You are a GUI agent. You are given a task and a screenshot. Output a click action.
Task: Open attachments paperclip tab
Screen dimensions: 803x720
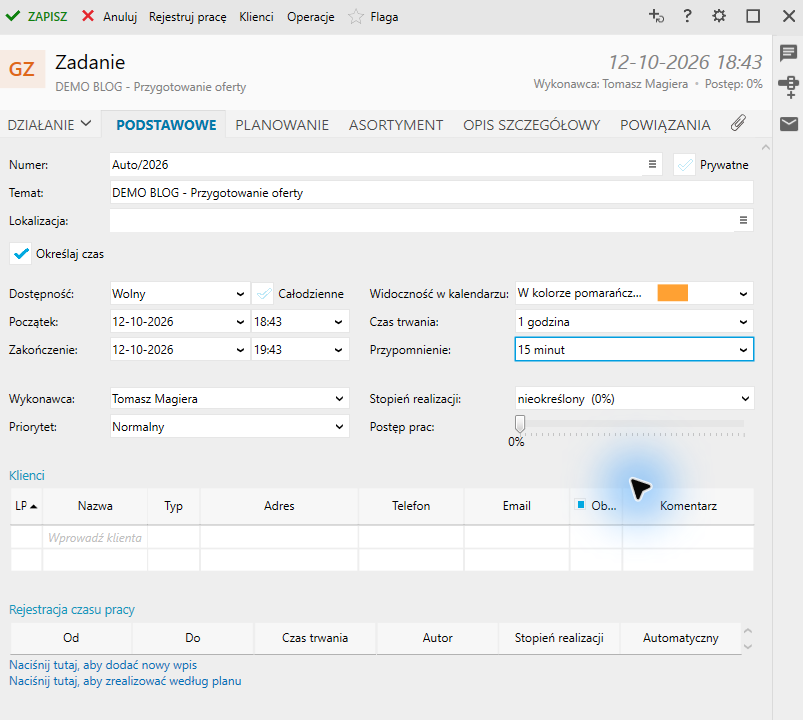coord(738,123)
